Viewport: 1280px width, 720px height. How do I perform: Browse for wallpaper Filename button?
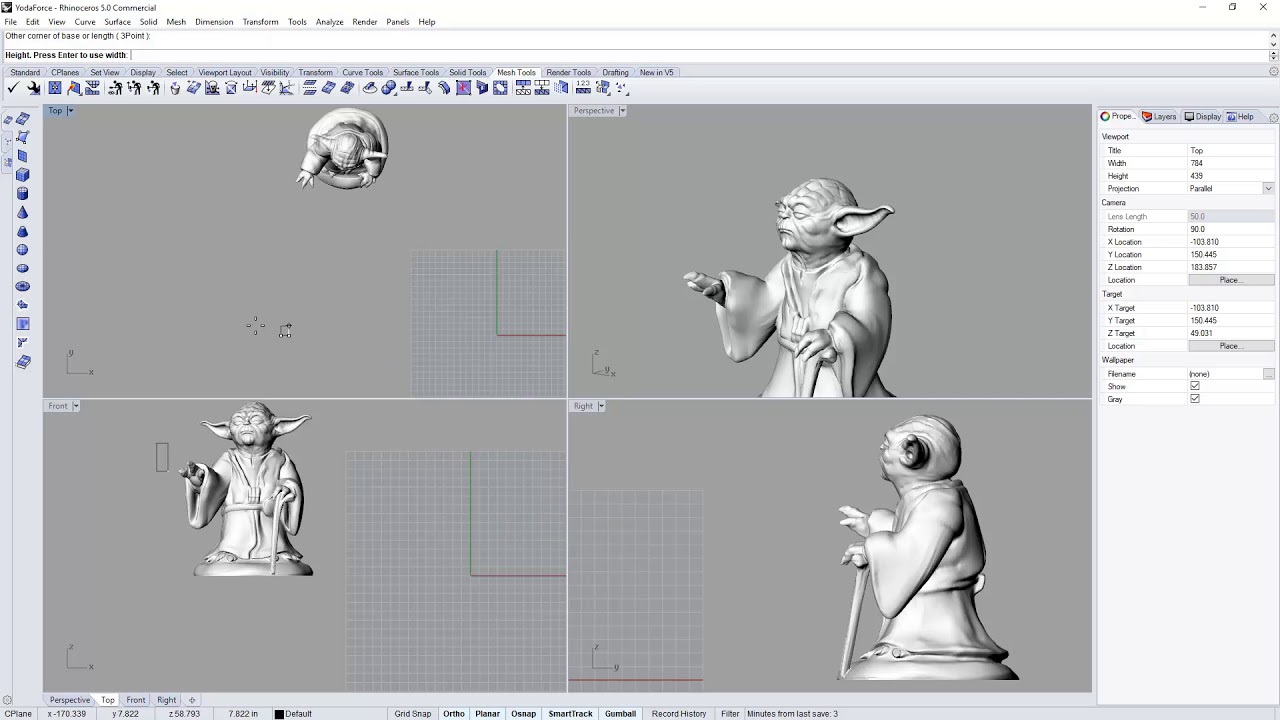pyautogui.click(x=1268, y=374)
